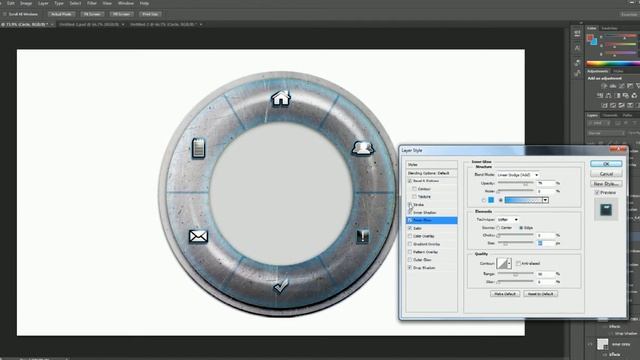Enable the Texture sub-style checkbox

coord(414,197)
